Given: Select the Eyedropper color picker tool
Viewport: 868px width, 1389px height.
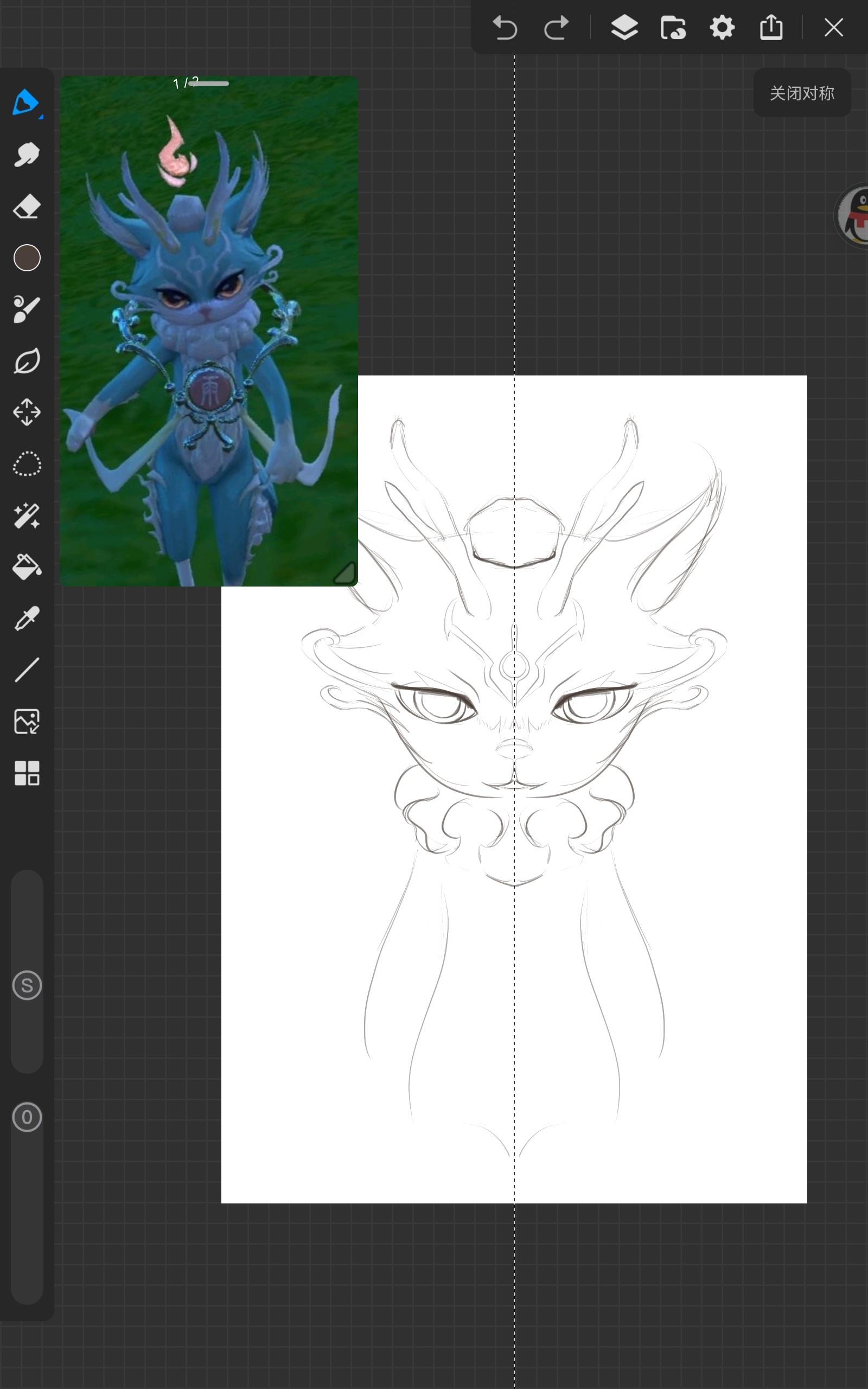Looking at the screenshot, I should coord(27,619).
